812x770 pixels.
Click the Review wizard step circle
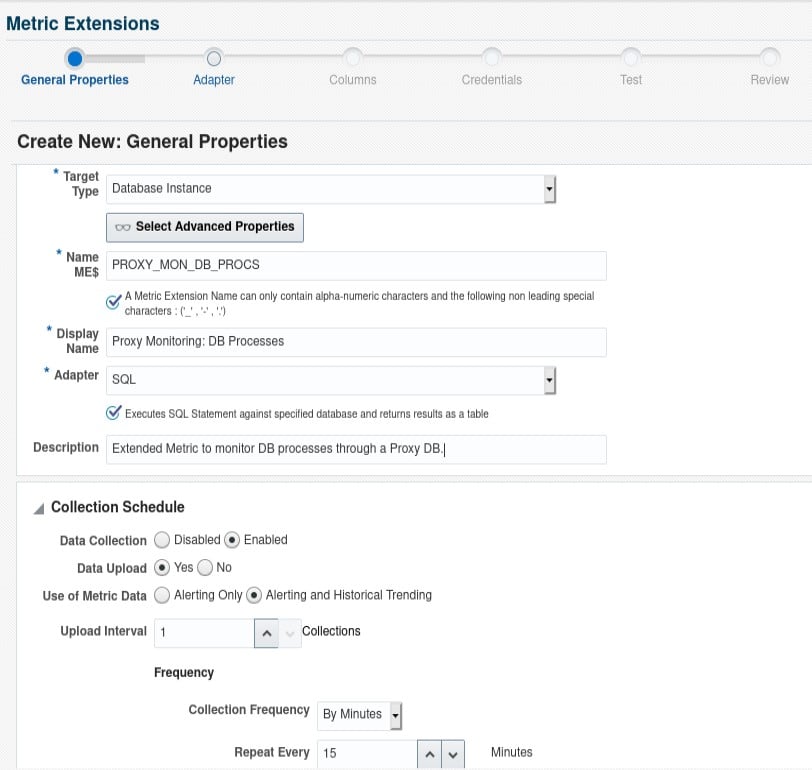[768, 58]
